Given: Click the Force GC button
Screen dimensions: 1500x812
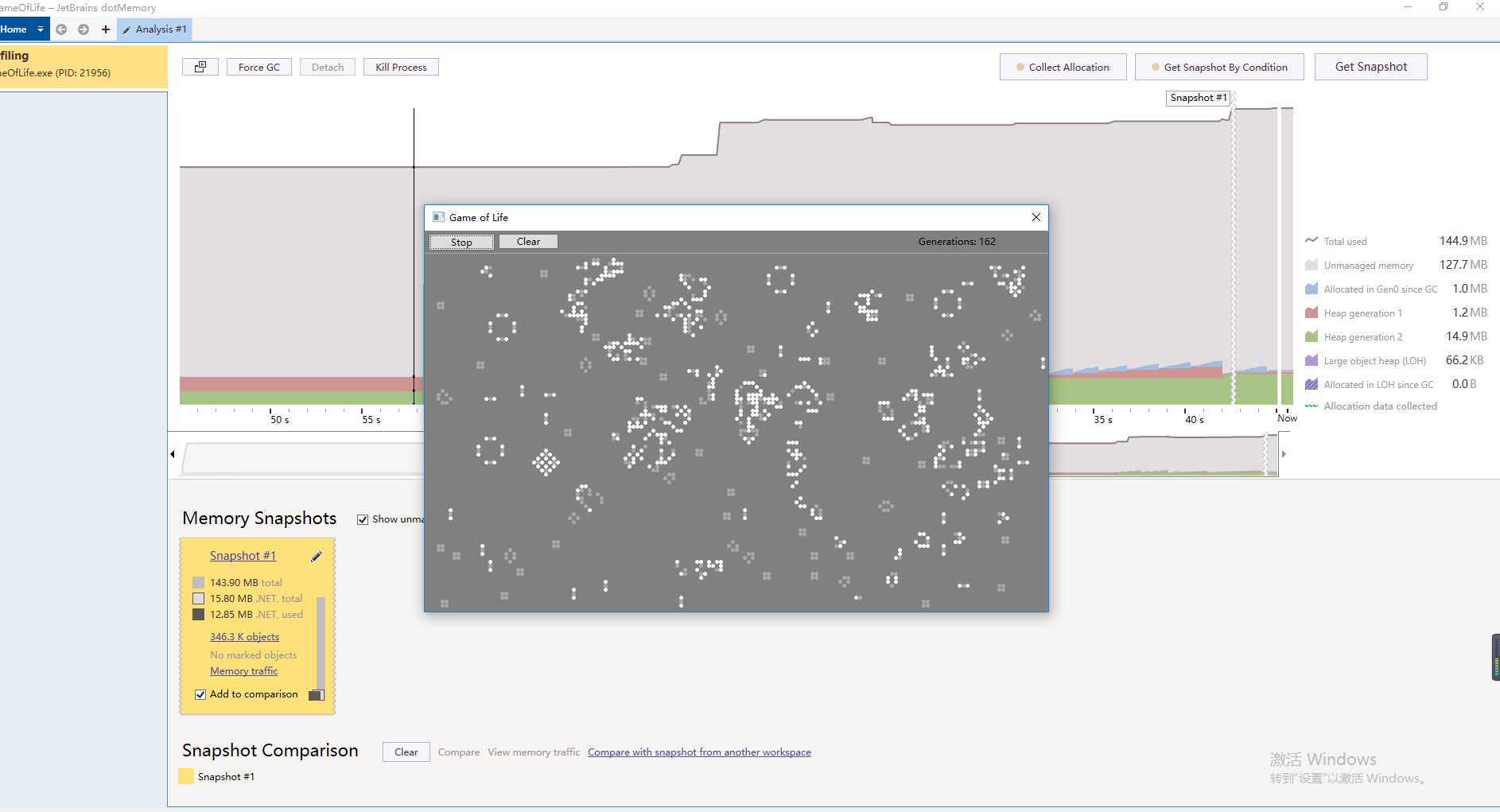Looking at the screenshot, I should point(259,67).
